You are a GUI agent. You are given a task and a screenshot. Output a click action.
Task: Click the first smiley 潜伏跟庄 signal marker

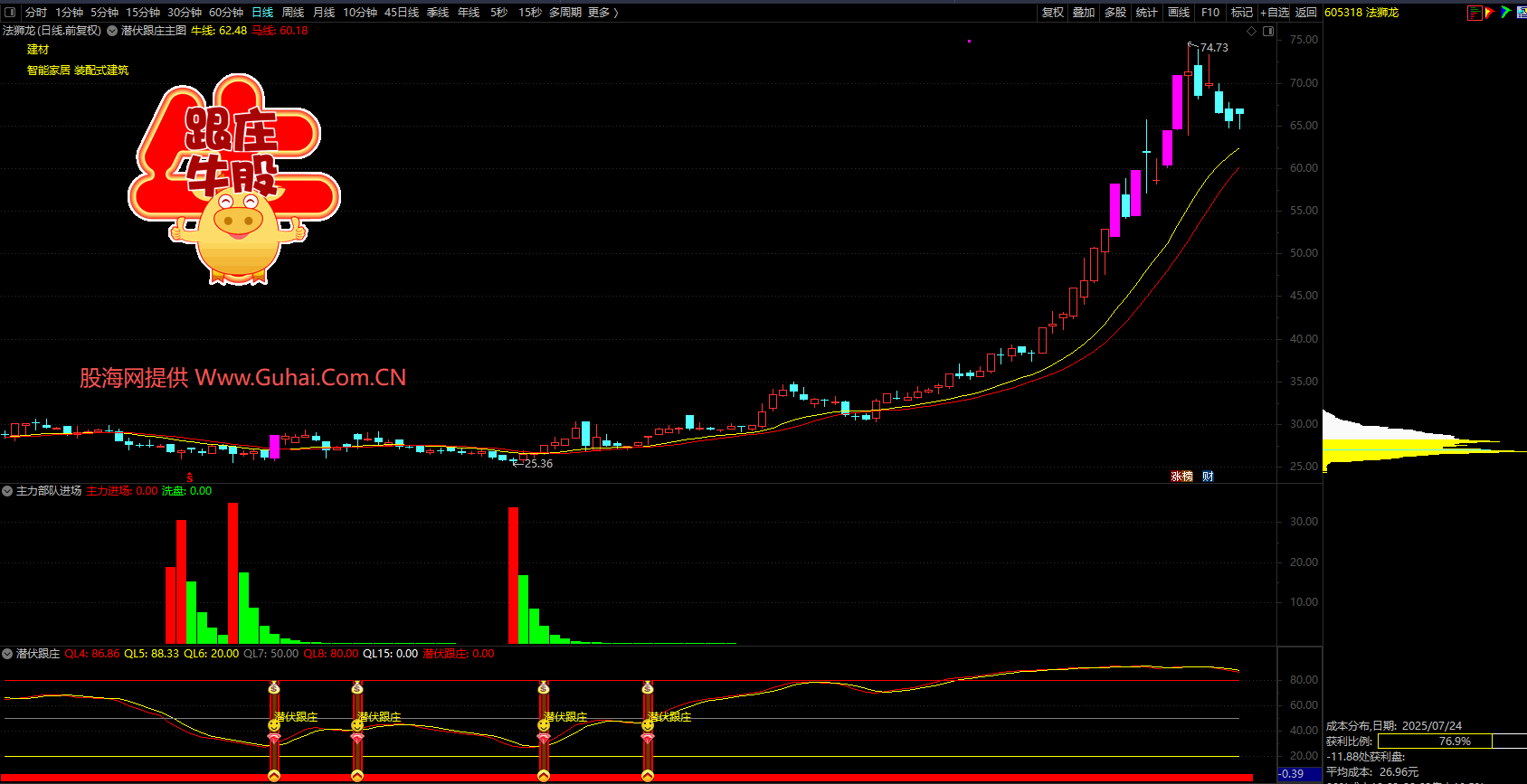tap(274, 725)
